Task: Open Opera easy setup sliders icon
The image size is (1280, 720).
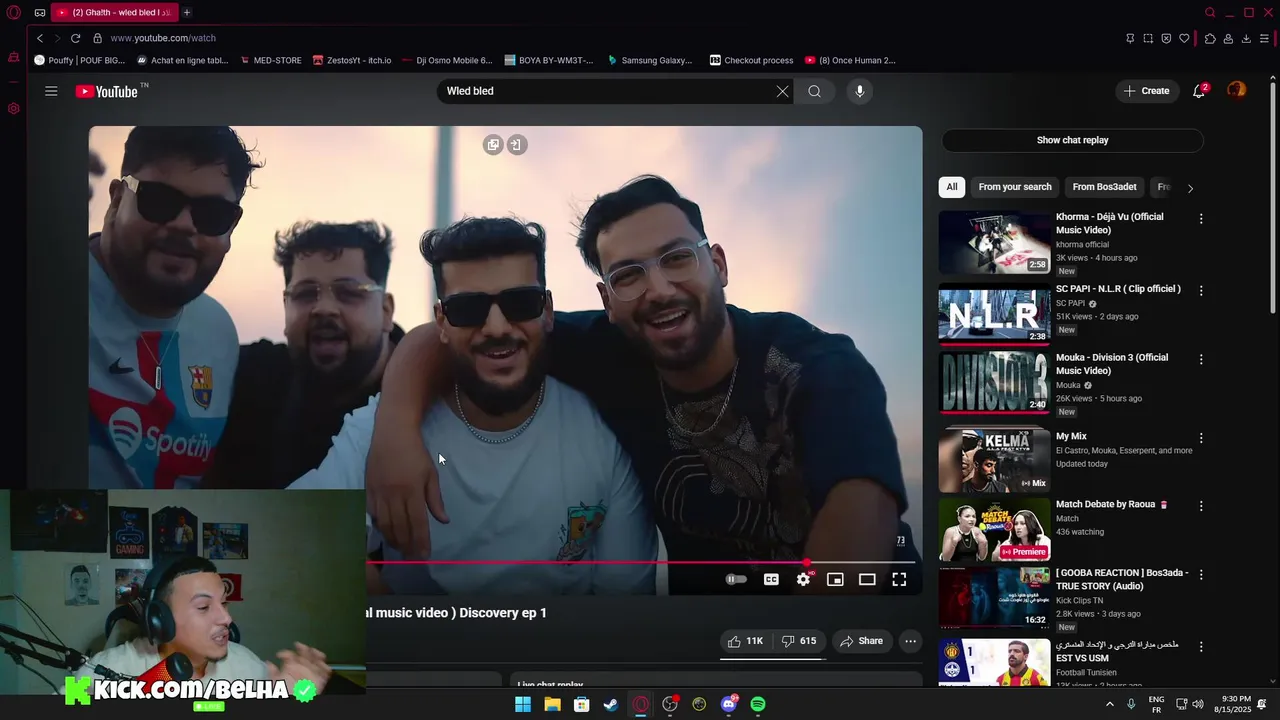Action: [1264, 38]
